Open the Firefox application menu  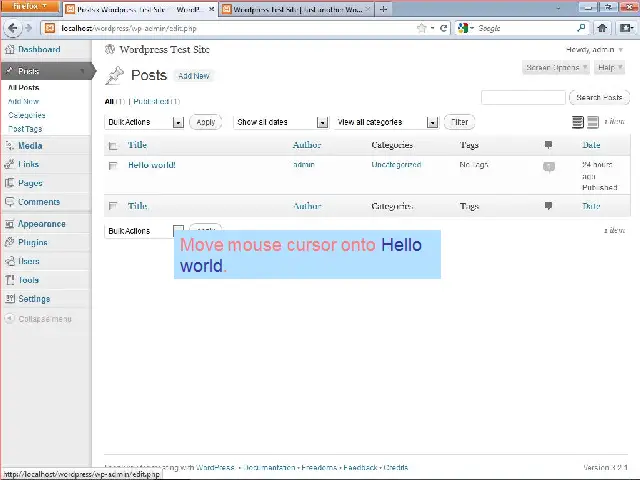point(30,7)
